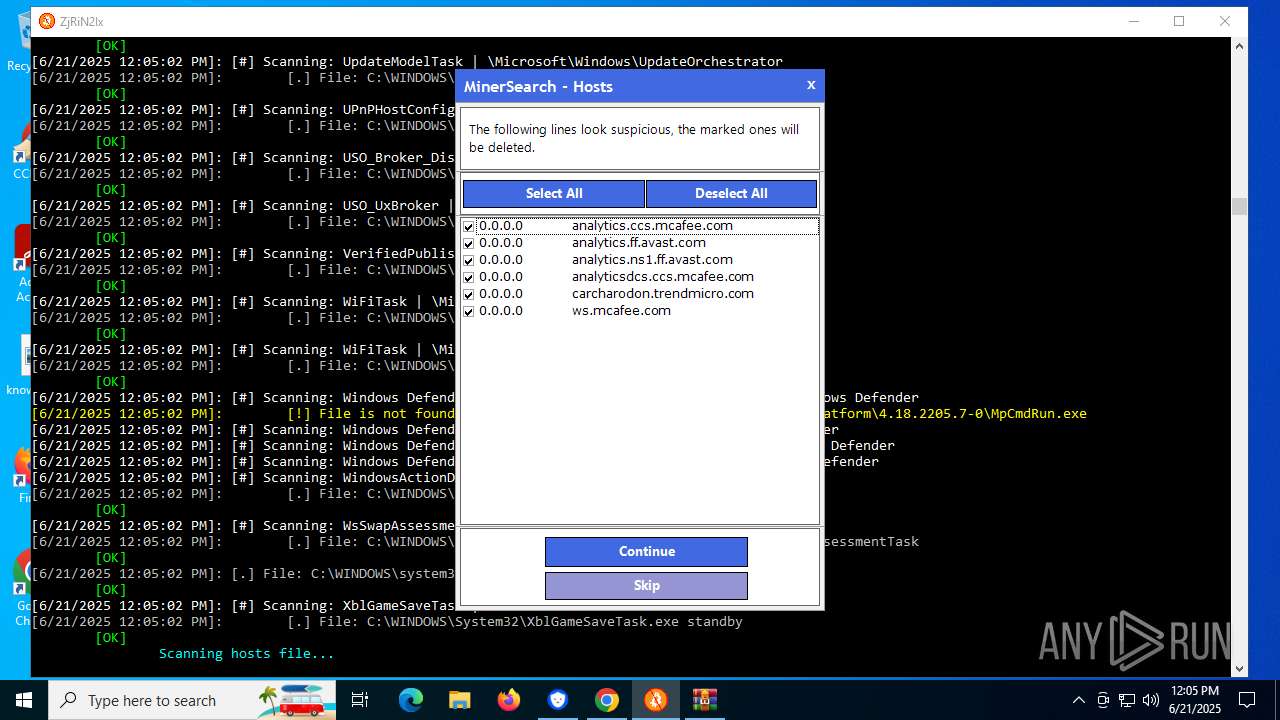Show hidden system tray icons
The width and height of the screenshot is (1280, 720).
(1078, 700)
